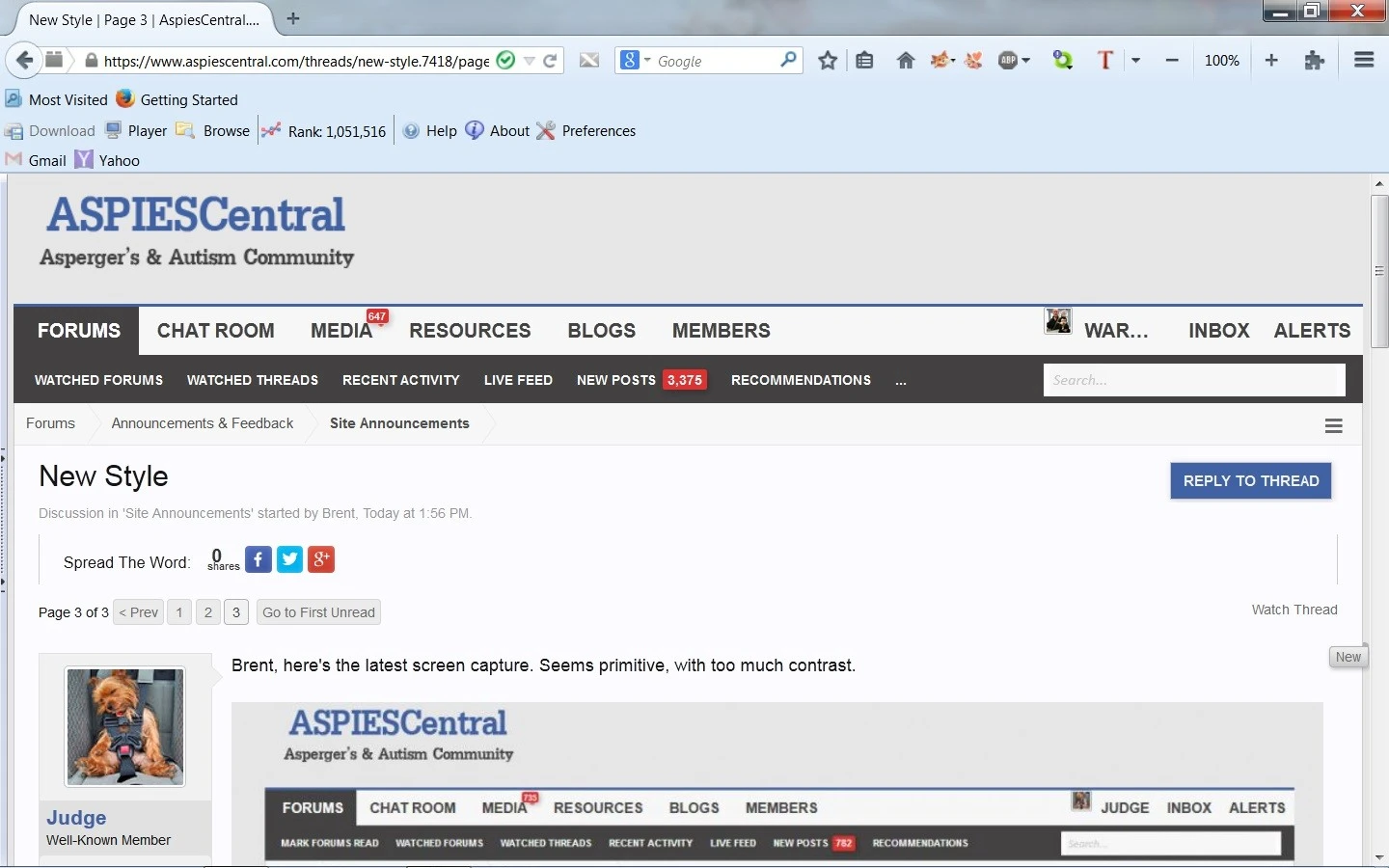
Task: Open the CHAT ROOM tab
Action: pyautogui.click(x=216, y=331)
